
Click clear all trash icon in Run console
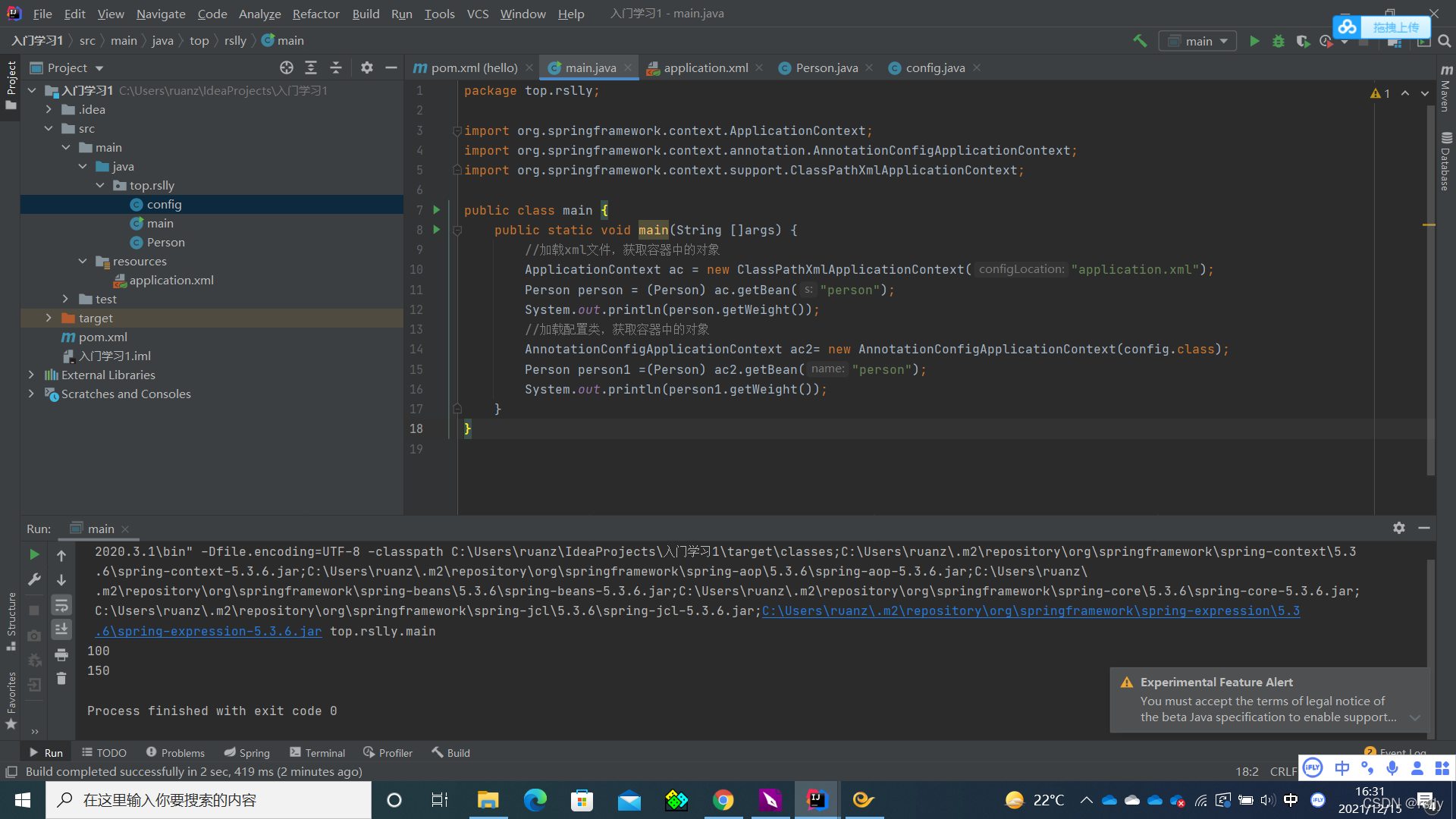(x=61, y=679)
